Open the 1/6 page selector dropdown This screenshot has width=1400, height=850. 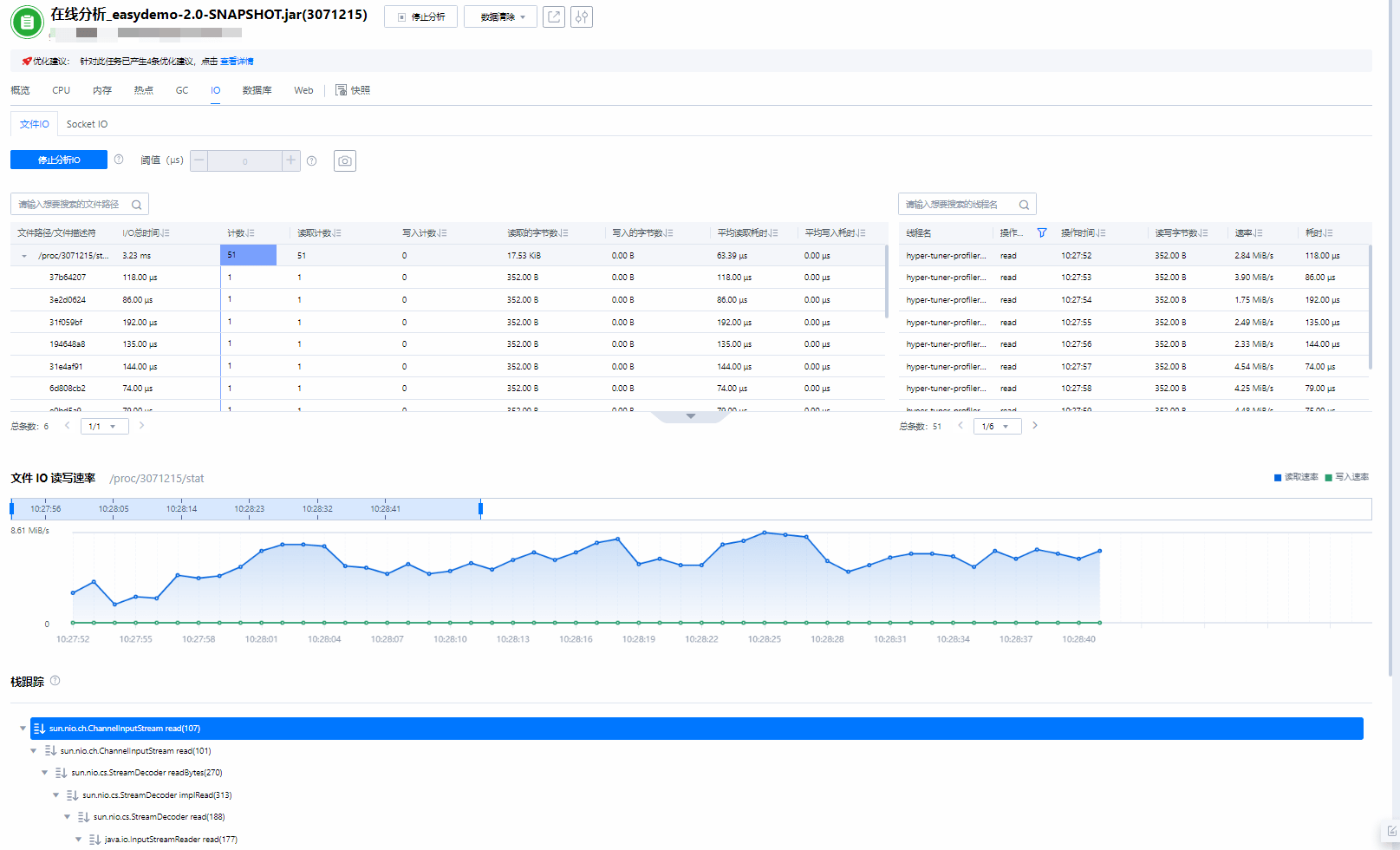(998, 427)
